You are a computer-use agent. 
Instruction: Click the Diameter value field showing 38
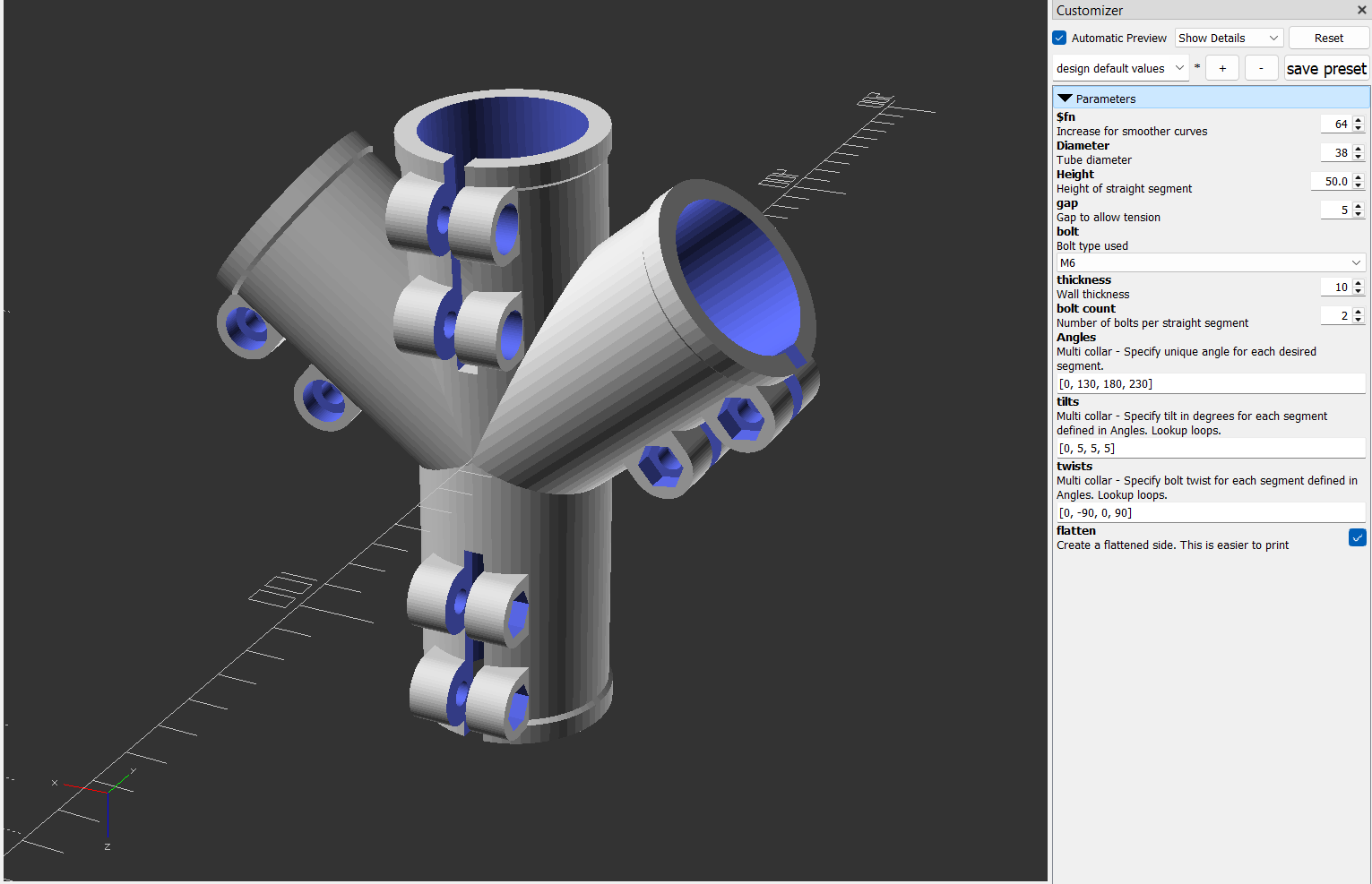coord(1336,152)
